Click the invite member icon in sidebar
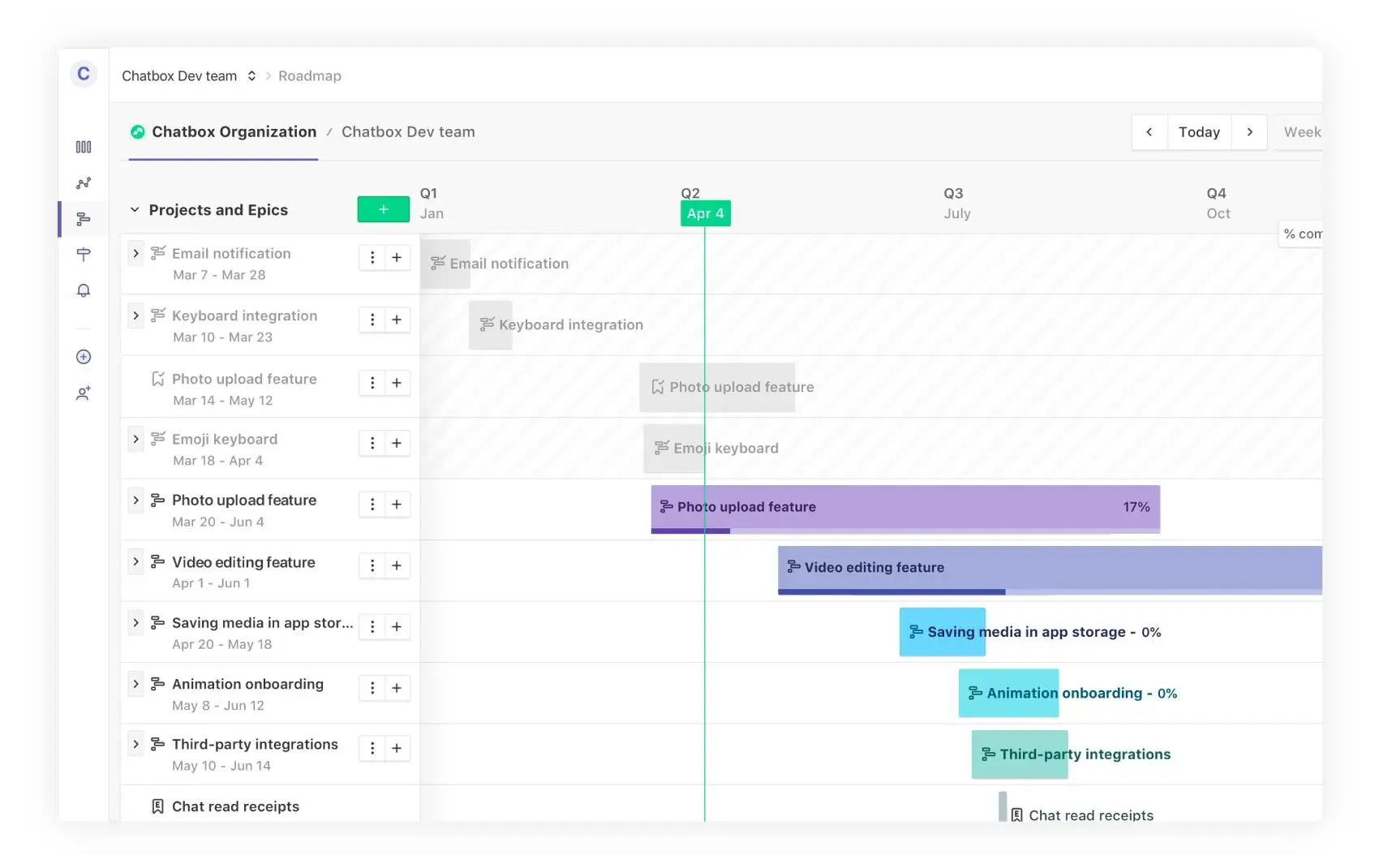The width and height of the screenshot is (1379, 868). coord(84,393)
